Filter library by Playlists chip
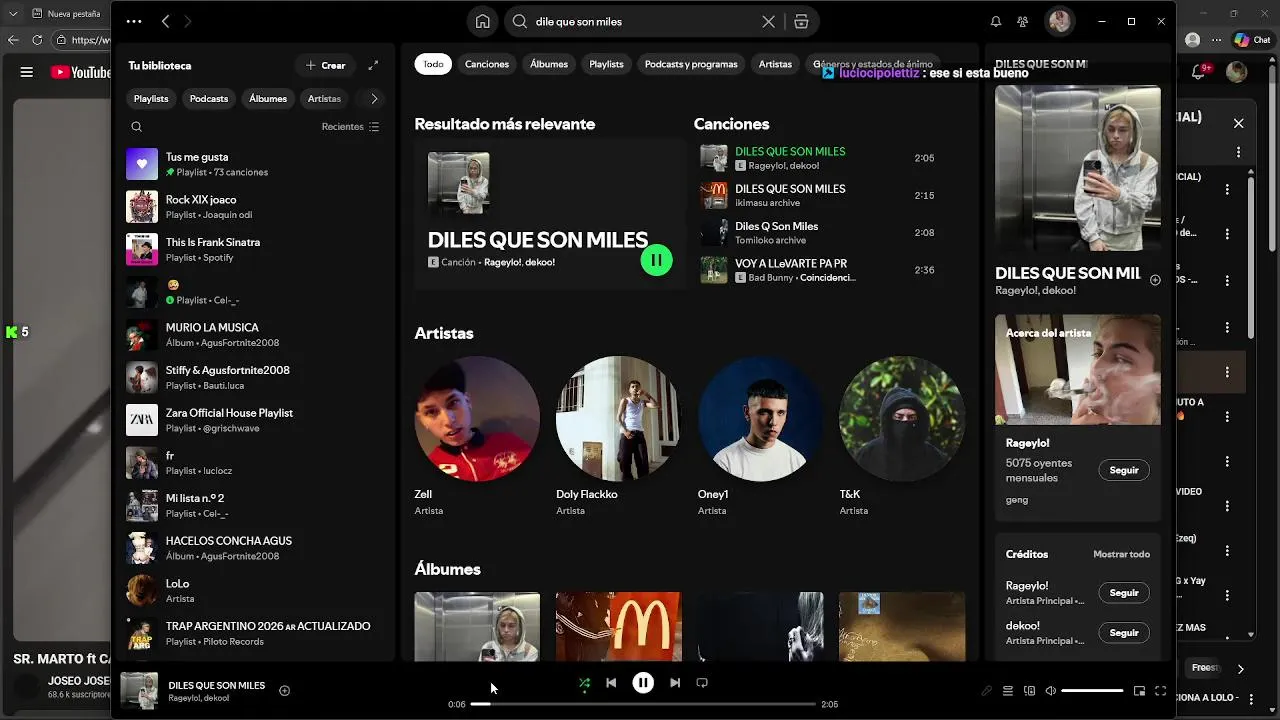1280x720 pixels. 151,99
